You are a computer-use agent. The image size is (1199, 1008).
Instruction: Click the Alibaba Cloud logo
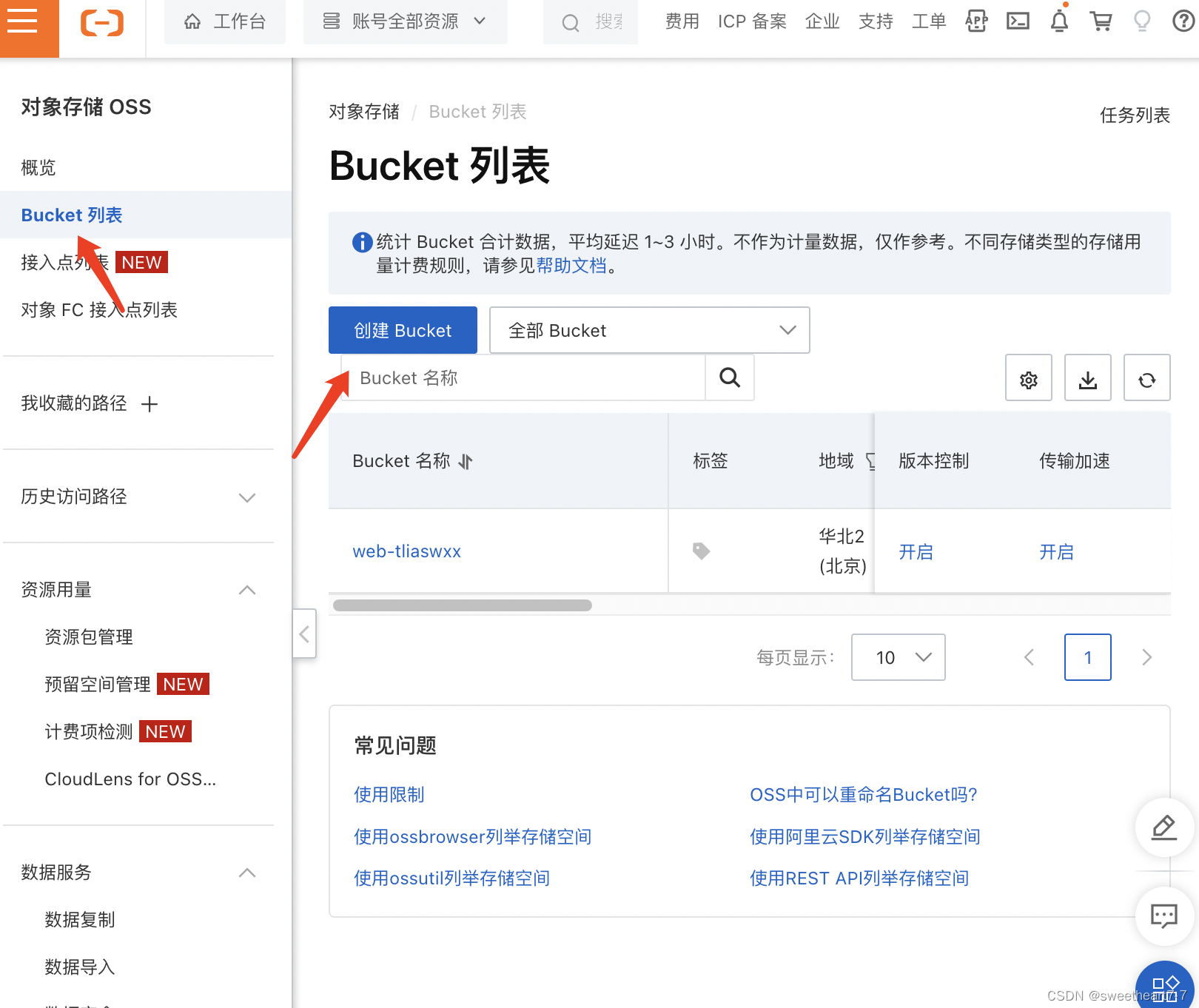pyautogui.click(x=102, y=23)
